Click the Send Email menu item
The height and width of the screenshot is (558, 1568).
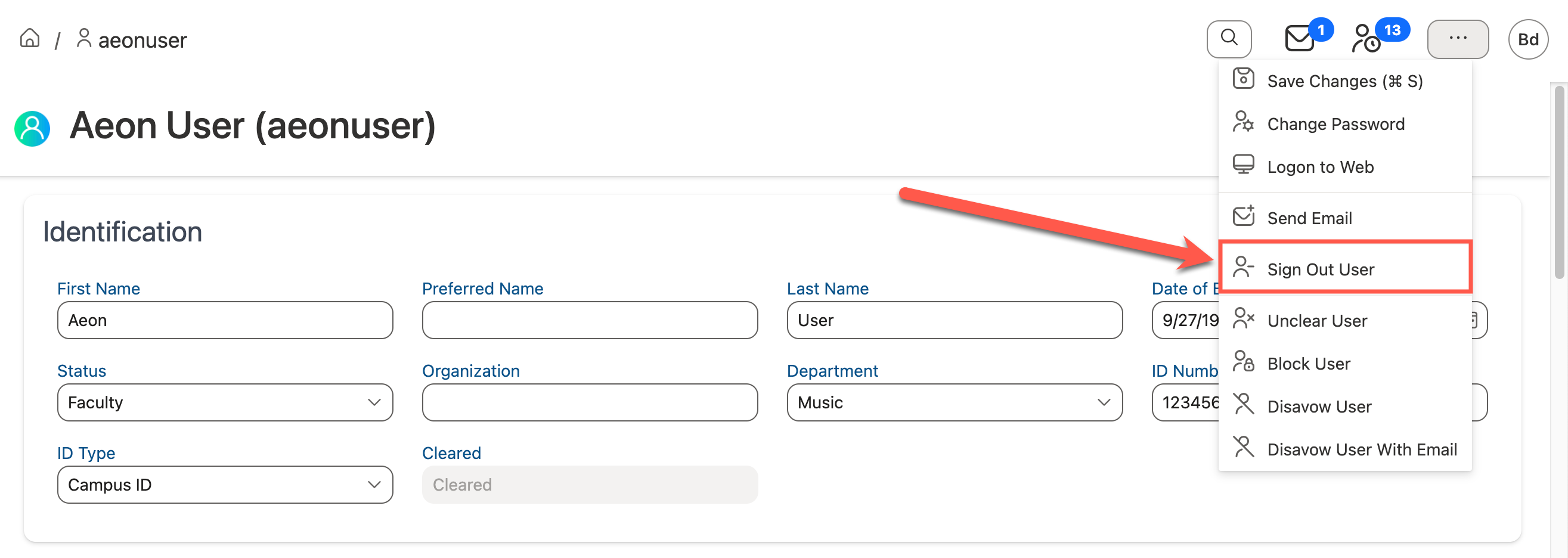point(1310,217)
